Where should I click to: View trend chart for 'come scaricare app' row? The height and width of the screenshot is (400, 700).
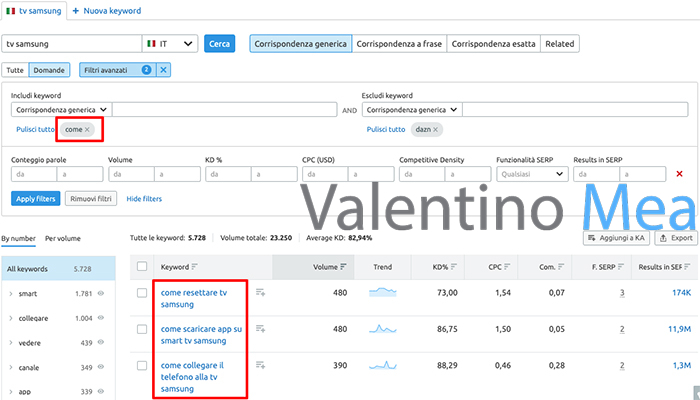click(x=383, y=329)
